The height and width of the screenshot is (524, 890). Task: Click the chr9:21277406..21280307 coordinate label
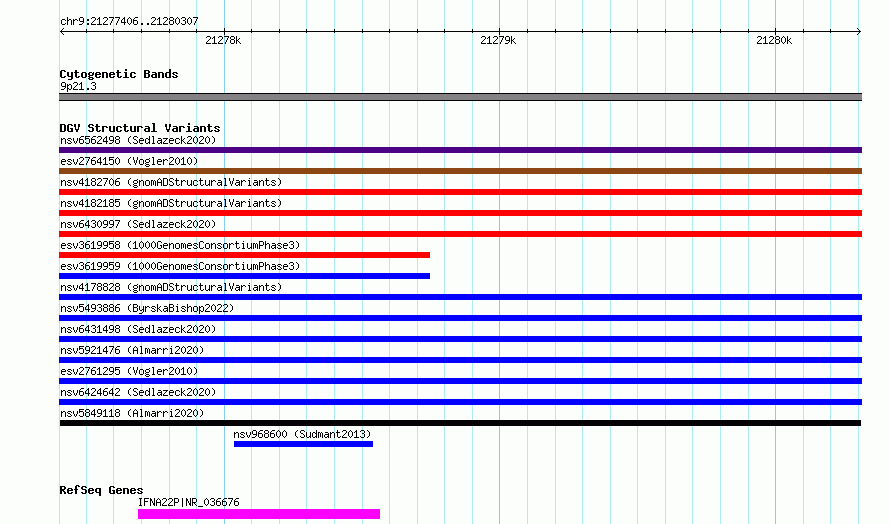pos(129,22)
